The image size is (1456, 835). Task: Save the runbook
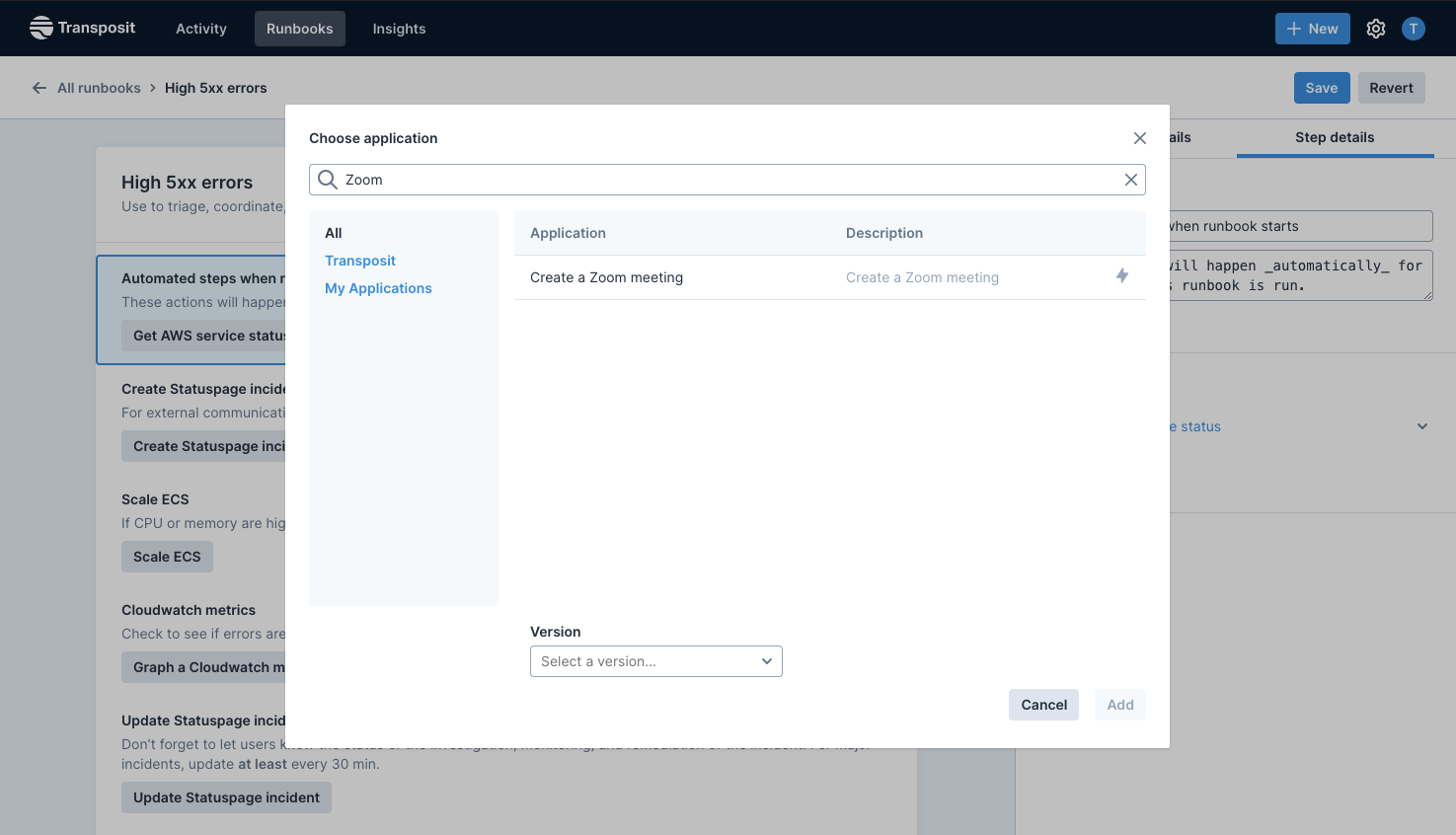[x=1322, y=88]
